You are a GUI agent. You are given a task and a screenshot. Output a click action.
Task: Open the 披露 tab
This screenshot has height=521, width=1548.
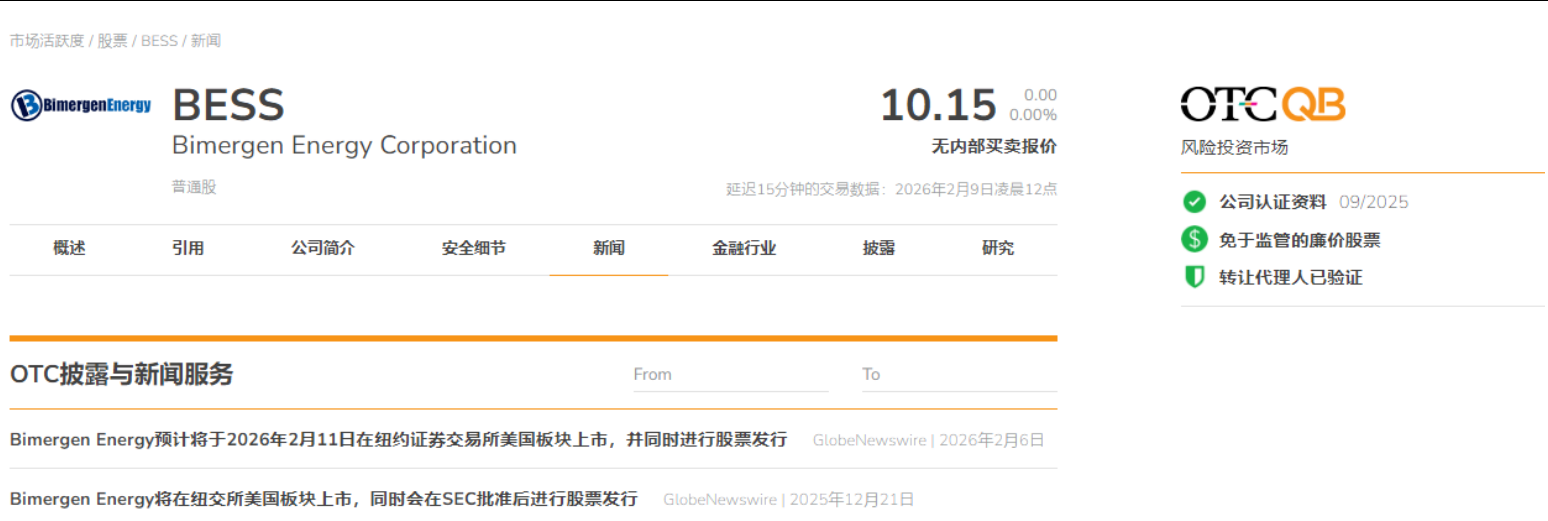(879, 249)
